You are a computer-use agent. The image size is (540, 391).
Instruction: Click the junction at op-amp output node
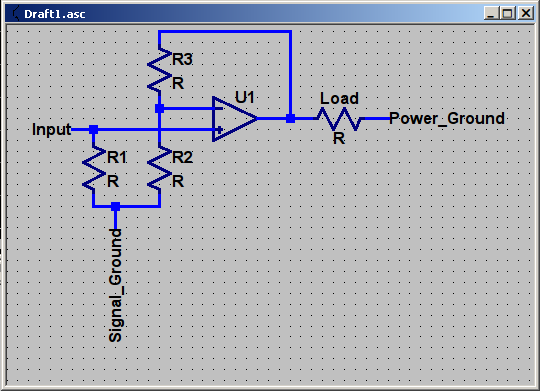point(290,119)
